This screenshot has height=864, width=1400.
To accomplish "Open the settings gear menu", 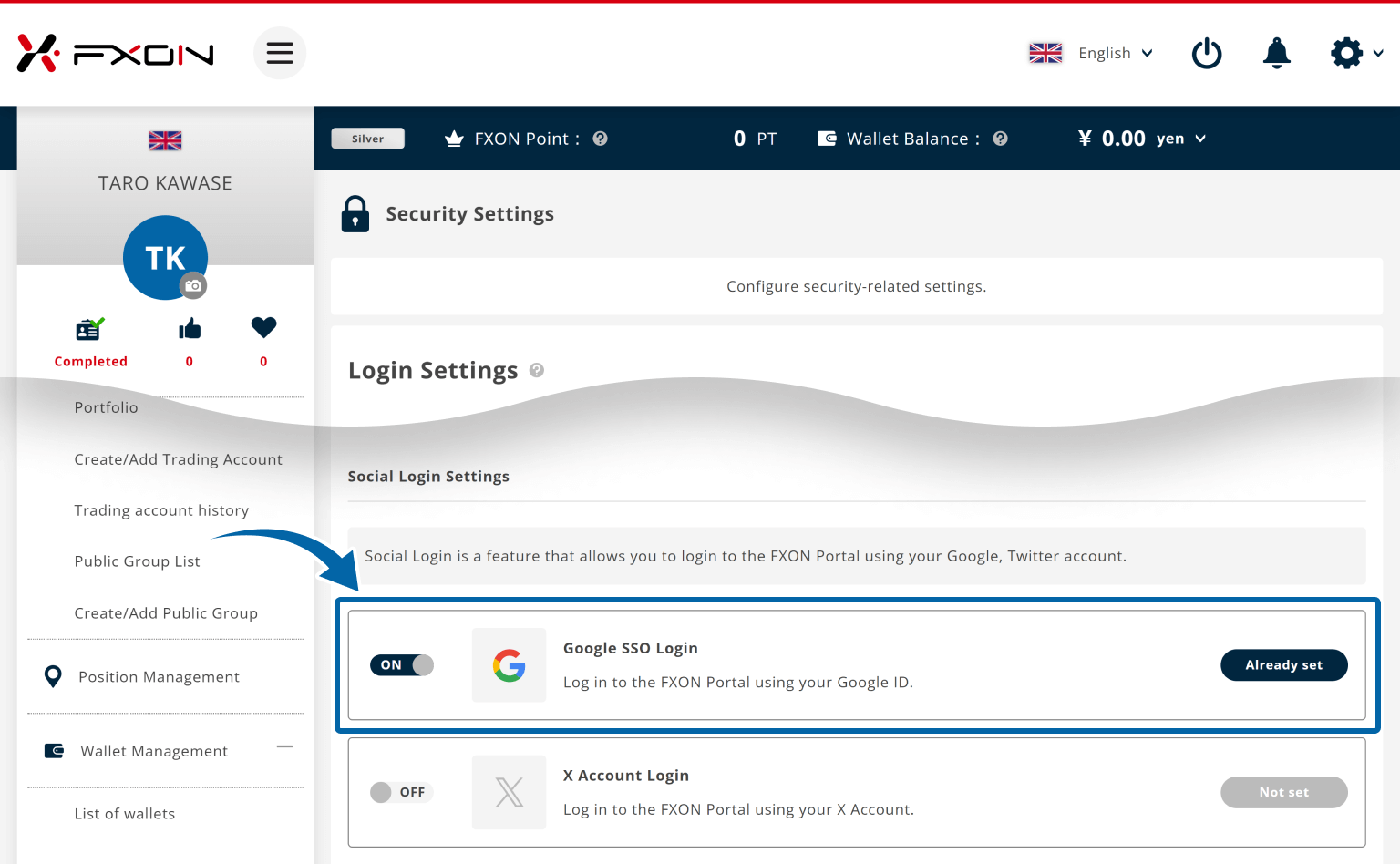I will coord(1346,53).
